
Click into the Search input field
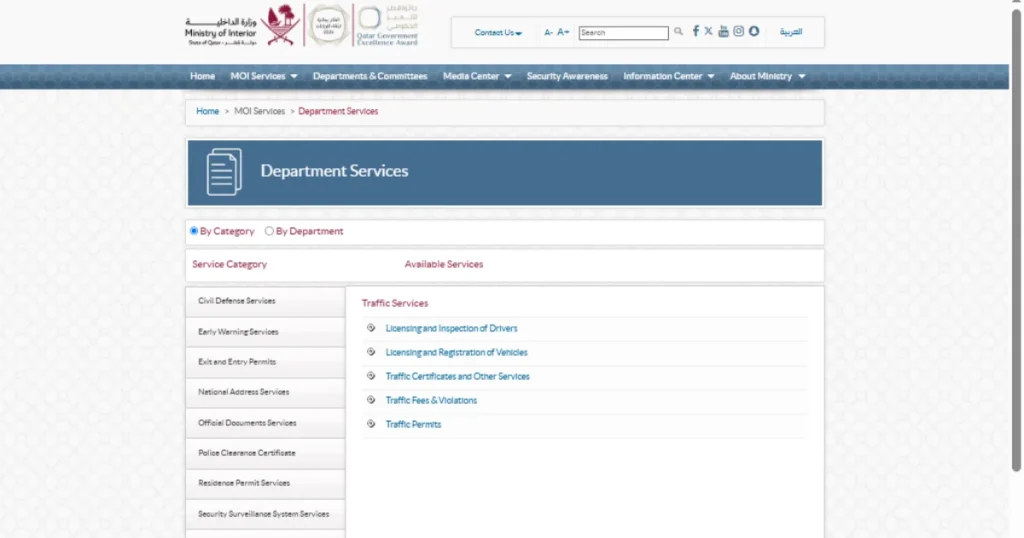[x=624, y=33]
